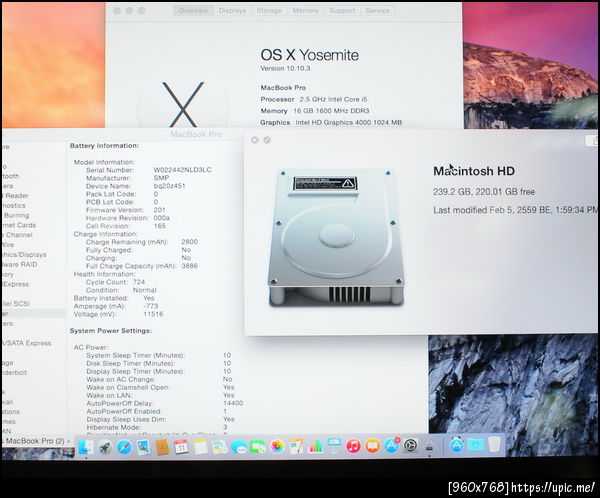600x498 pixels.
Task: Select Disc Burning in sidebar
Action: [16, 216]
